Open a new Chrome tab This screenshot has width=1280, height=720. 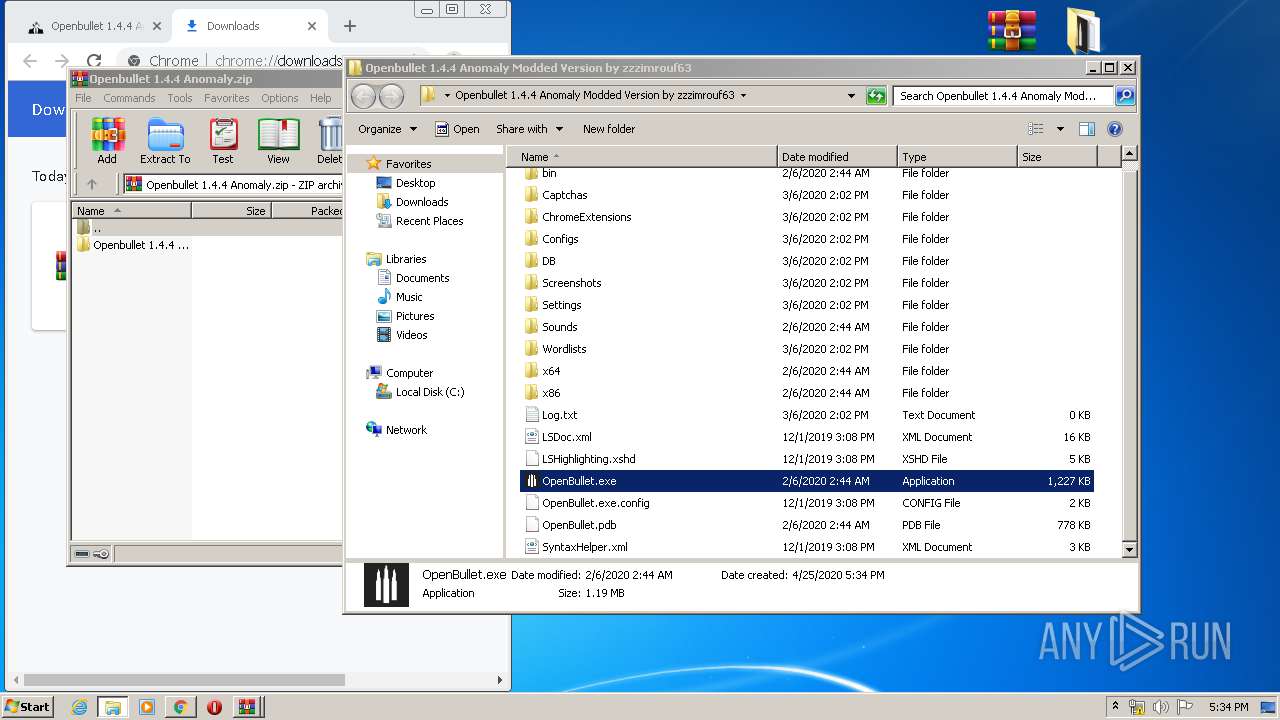pos(350,26)
